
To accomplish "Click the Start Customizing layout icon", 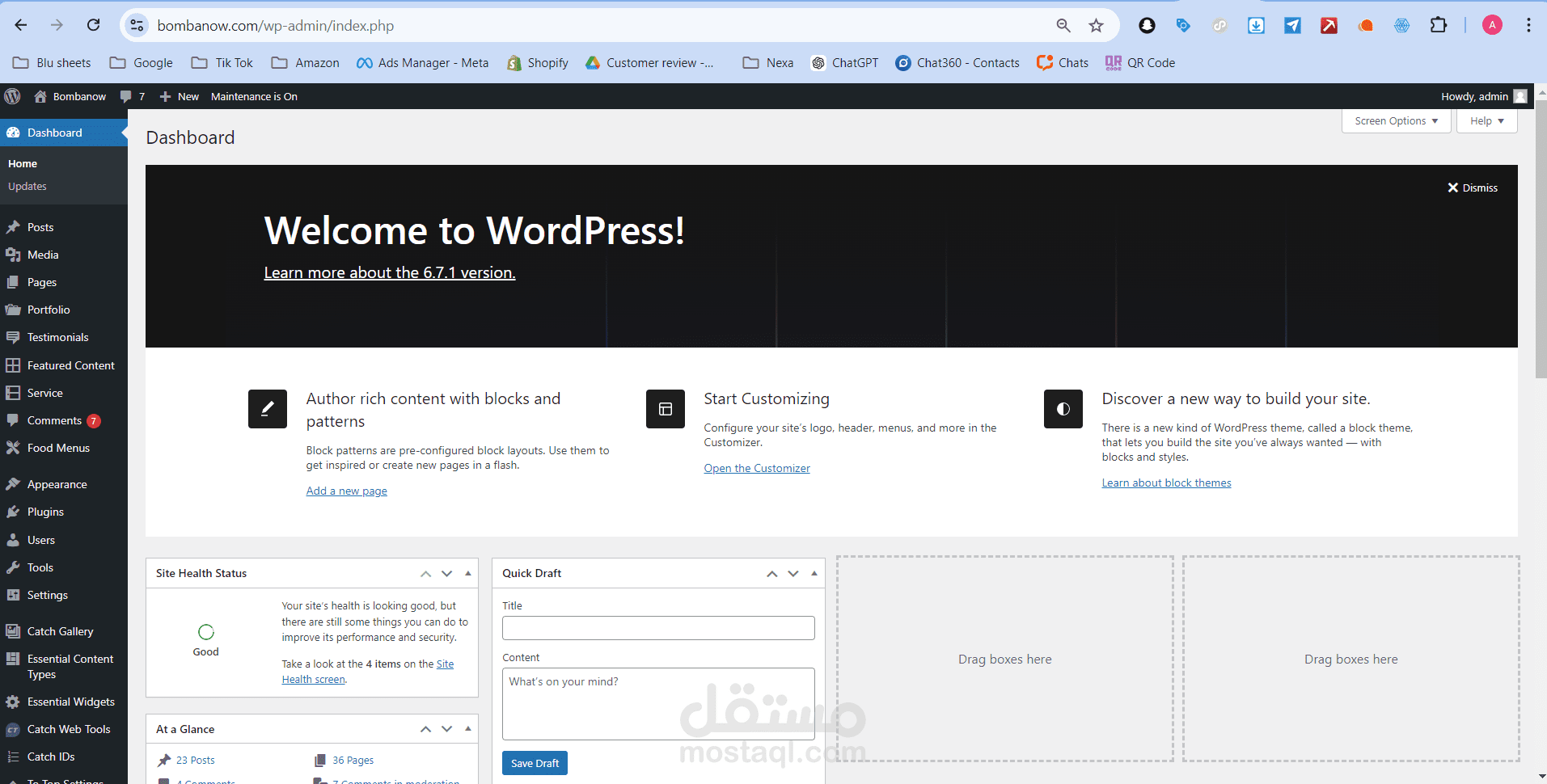I will pyautogui.click(x=666, y=409).
